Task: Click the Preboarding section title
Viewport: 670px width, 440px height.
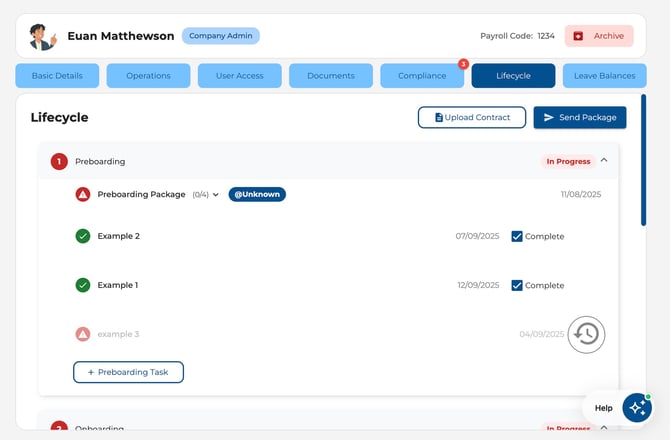Action: 100,161
